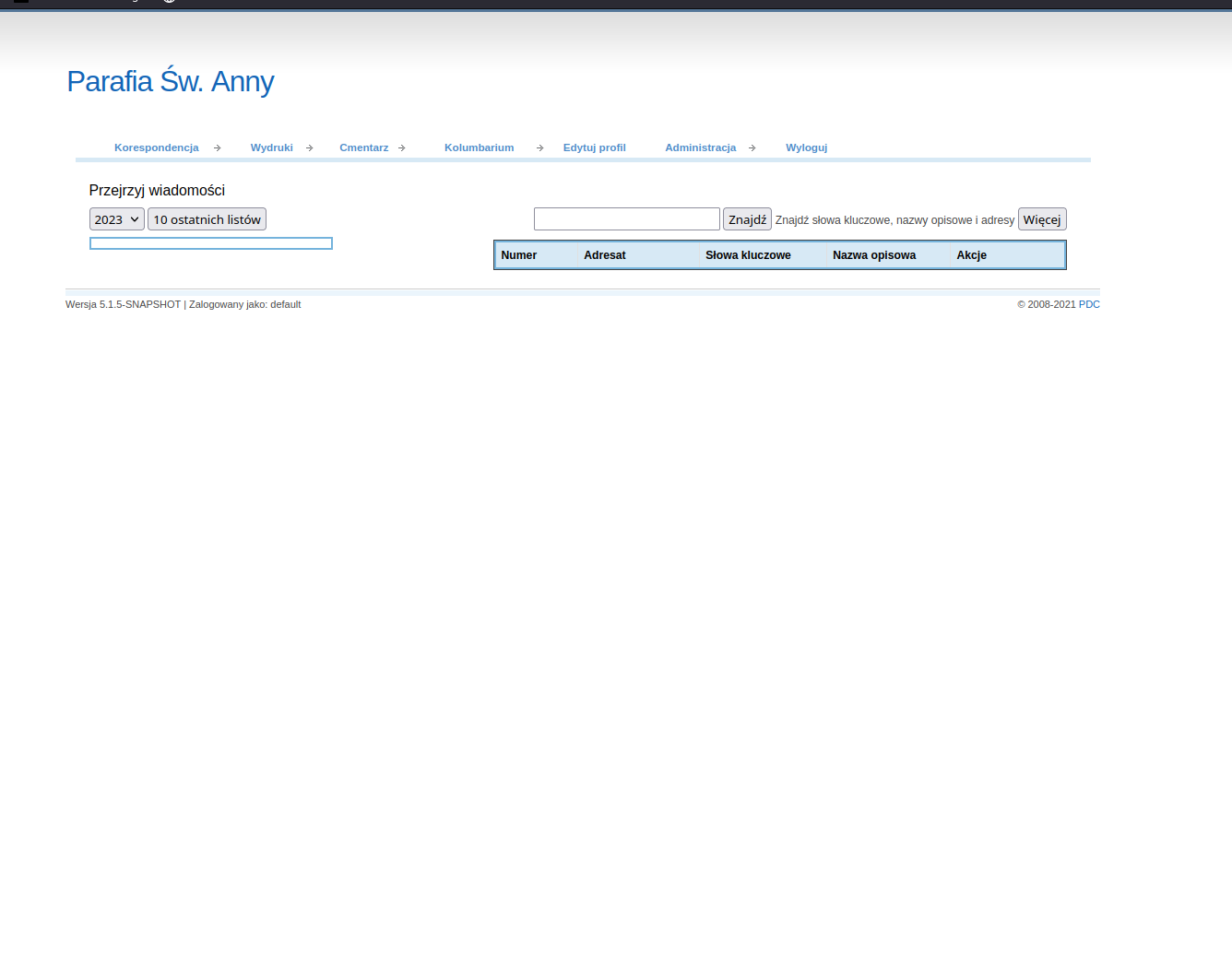
Task: Click the arrow next to Korespondencja
Action: (x=218, y=147)
